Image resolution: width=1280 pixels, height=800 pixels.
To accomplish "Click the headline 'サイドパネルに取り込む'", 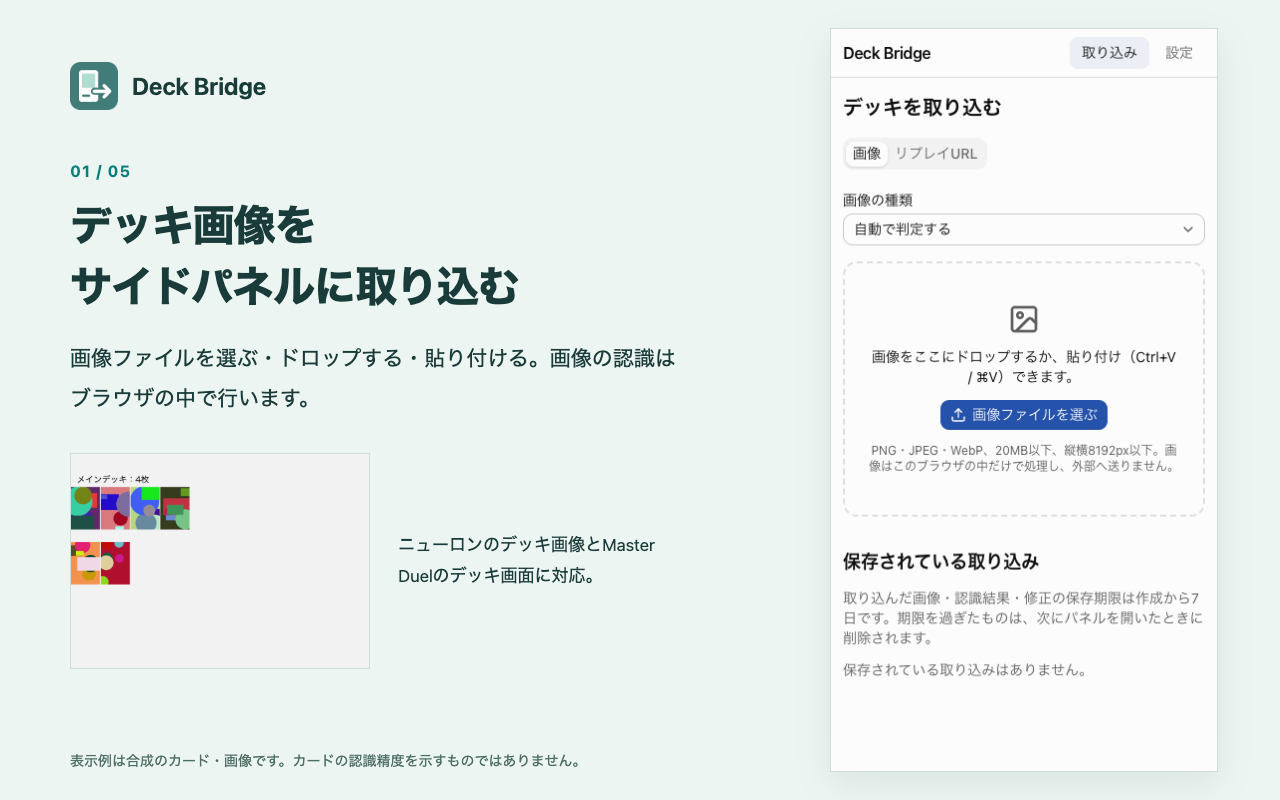I will [295, 286].
